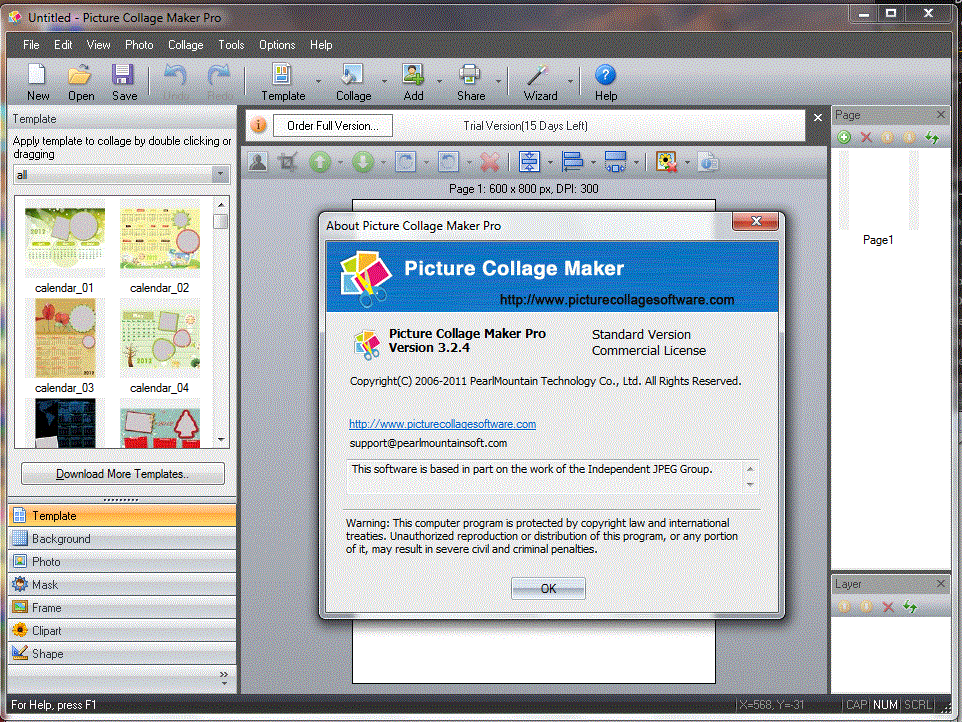Save the collage using Save icon
Screen dimensions: 962x722
(123, 82)
